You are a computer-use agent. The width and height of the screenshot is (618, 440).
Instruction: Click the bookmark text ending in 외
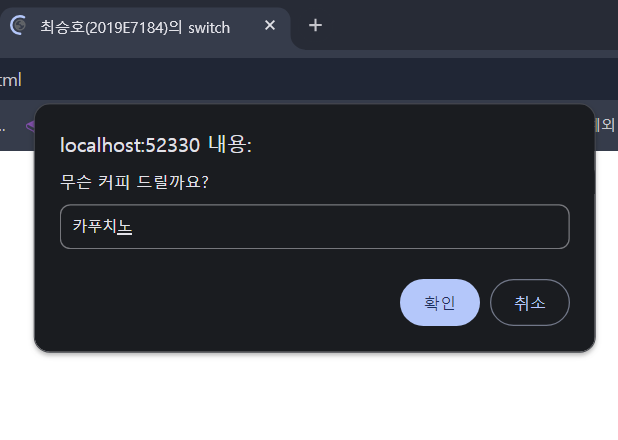pyautogui.click(x=605, y=125)
